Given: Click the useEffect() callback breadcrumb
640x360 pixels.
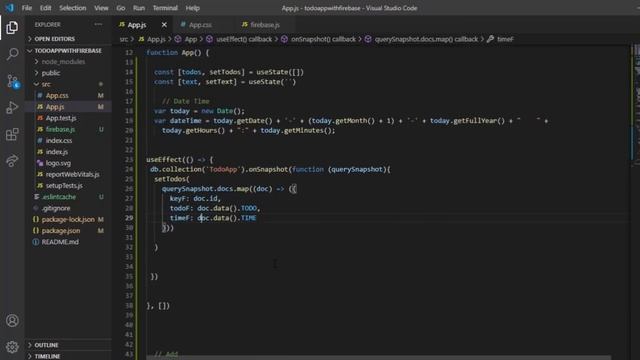Looking at the screenshot, I should (x=240, y=39).
